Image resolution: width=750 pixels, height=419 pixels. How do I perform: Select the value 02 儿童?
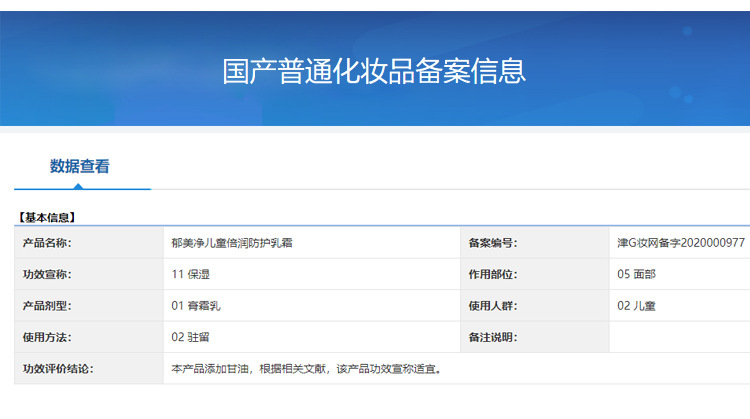pos(636,306)
